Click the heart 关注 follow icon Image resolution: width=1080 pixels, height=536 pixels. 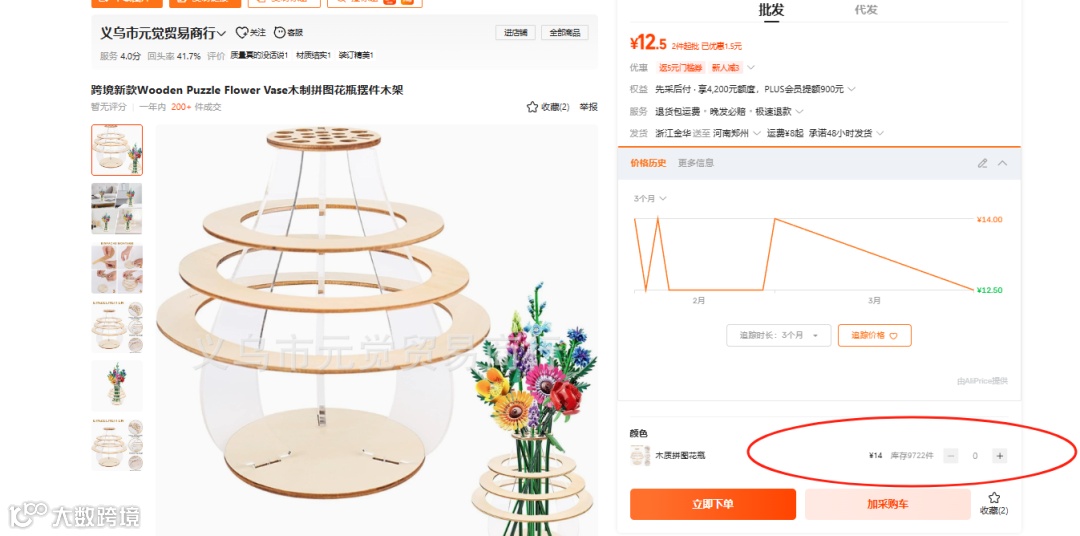(241, 32)
